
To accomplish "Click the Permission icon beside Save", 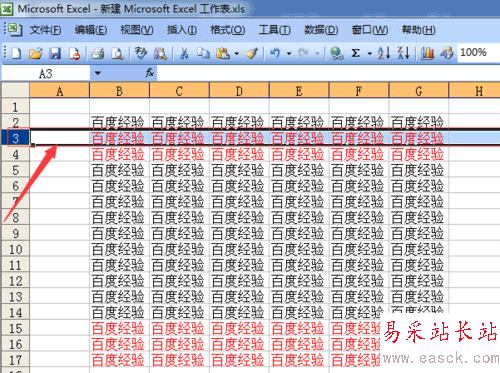I will [74, 53].
